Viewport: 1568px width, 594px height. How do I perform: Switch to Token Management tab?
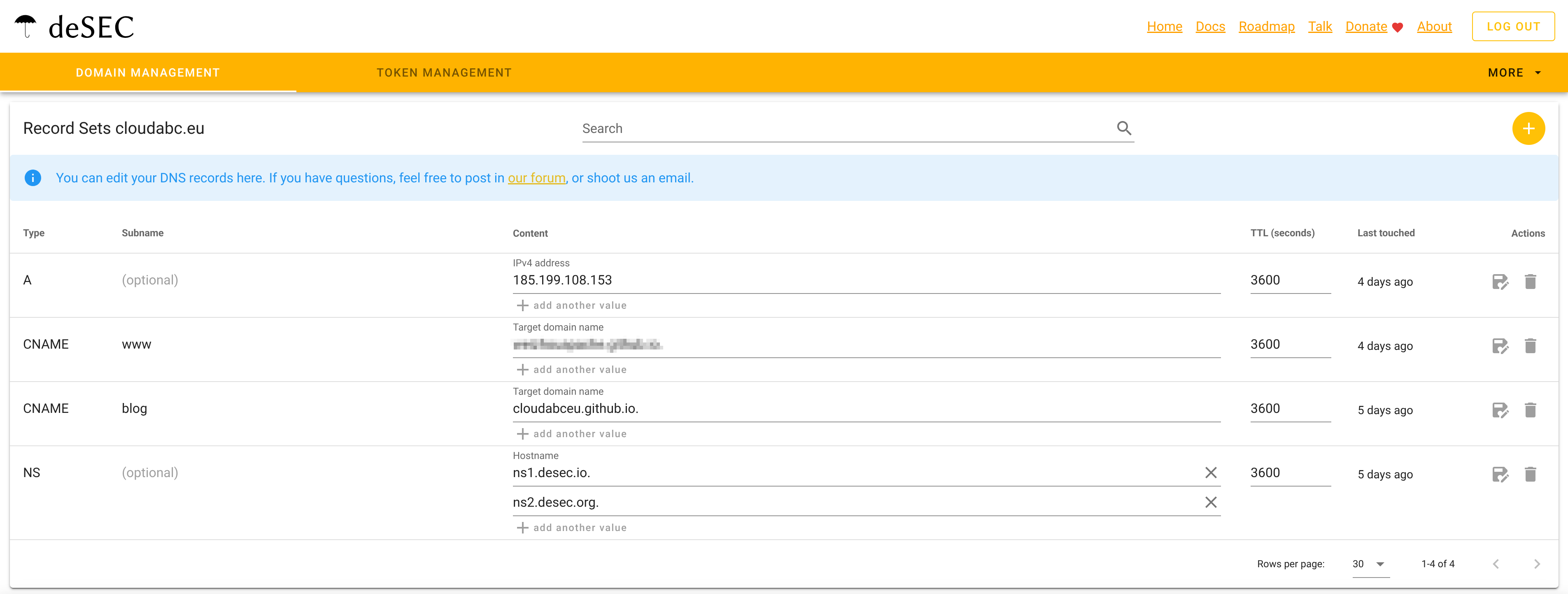pyautogui.click(x=444, y=72)
